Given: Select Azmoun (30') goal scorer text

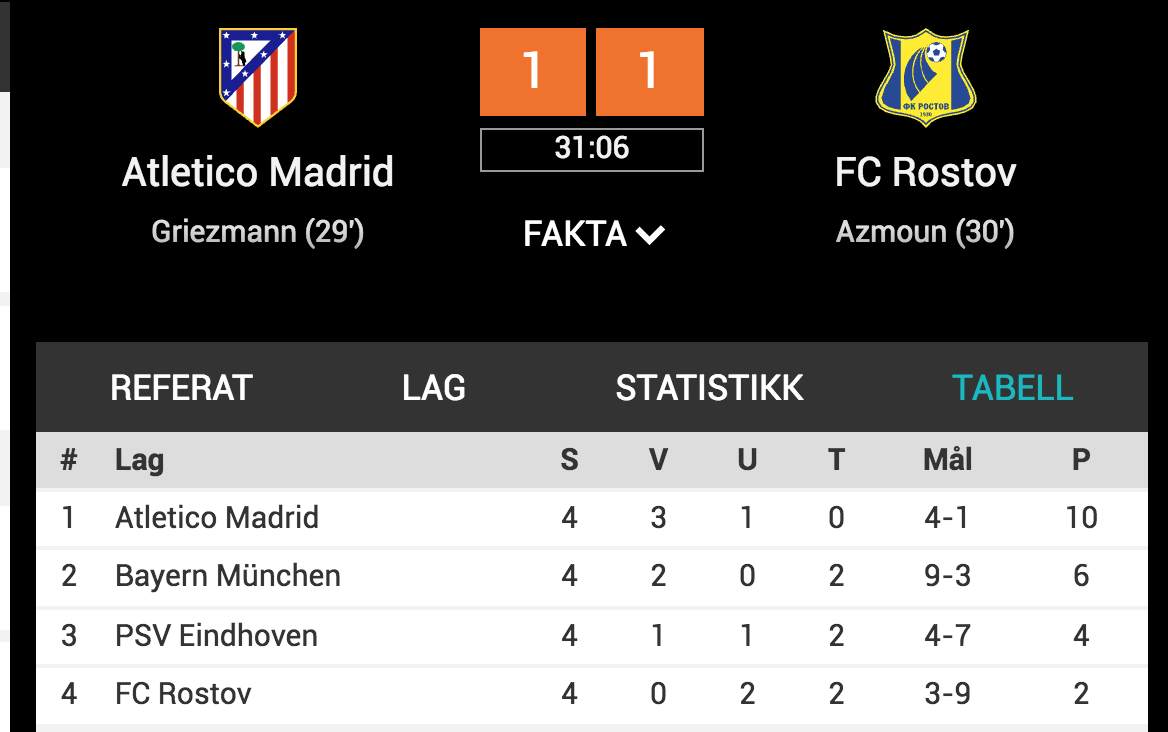Looking at the screenshot, I should coord(925,232).
